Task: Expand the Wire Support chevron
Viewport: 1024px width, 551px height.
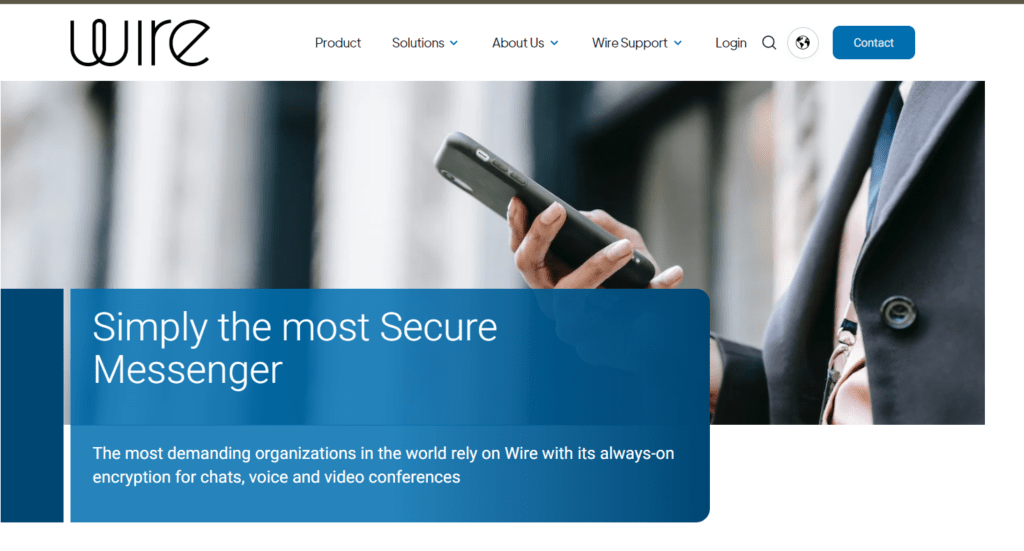Action: click(x=678, y=43)
